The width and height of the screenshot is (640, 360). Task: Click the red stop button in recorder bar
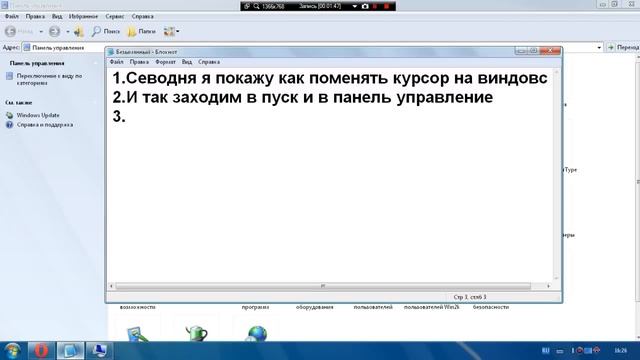point(386,6)
